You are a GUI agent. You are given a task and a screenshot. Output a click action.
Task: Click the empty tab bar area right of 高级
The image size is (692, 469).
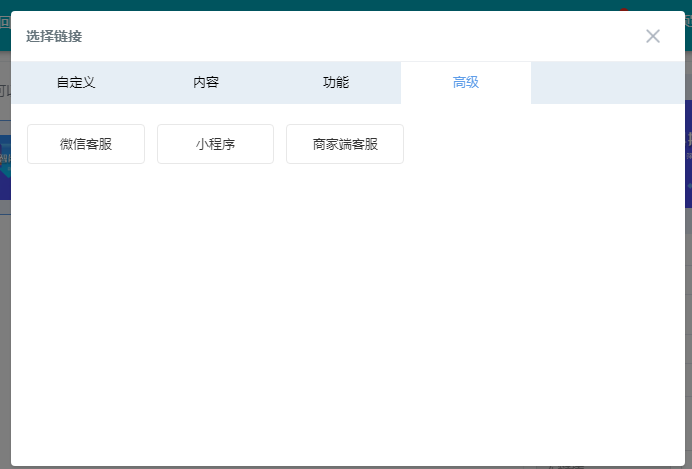click(x=606, y=83)
